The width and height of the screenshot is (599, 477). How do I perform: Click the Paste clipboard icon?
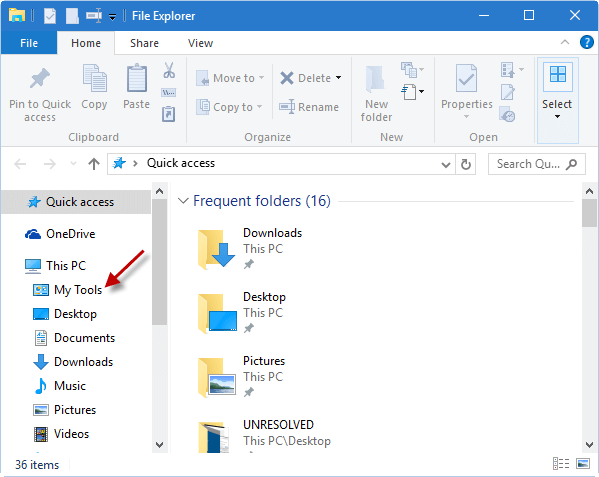[x=136, y=78]
